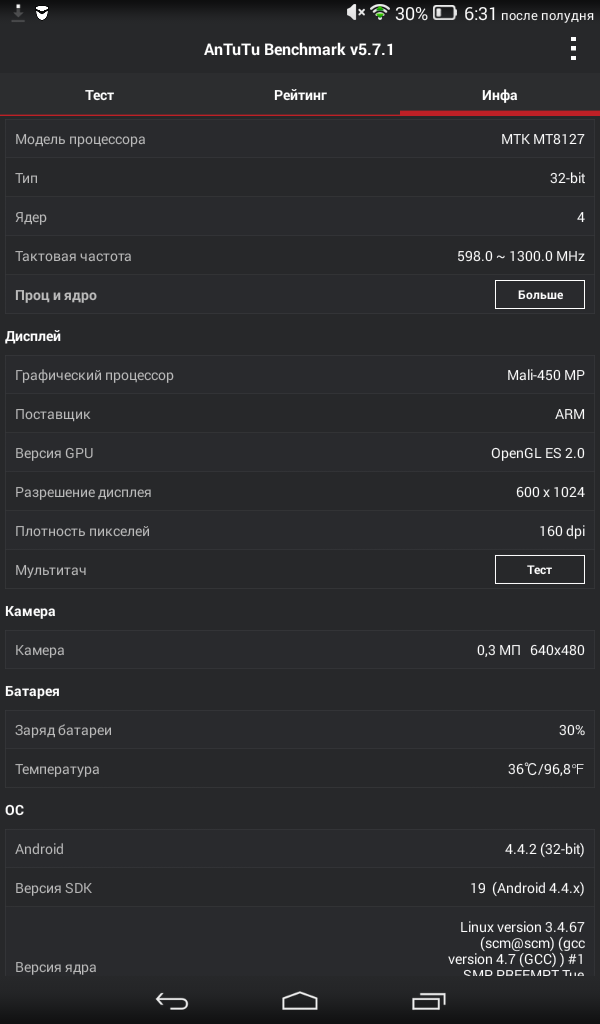Tap the Модель процессора row

click(300, 139)
